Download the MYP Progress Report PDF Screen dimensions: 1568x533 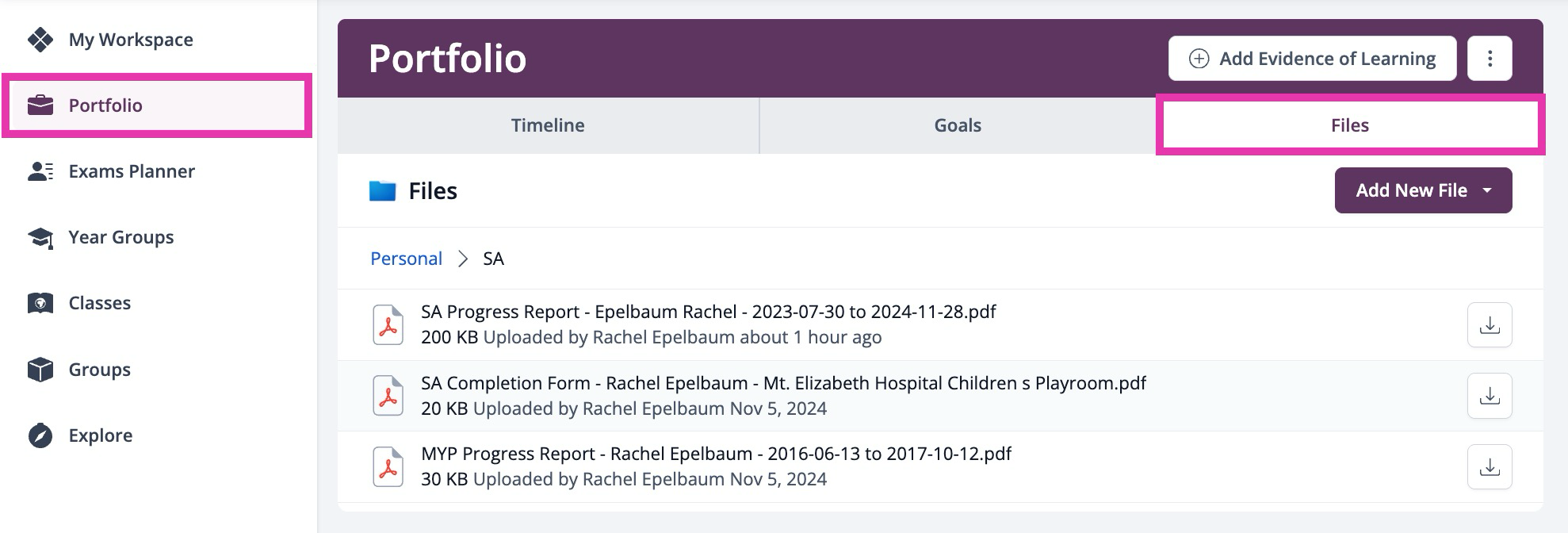tap(1490, 466)
